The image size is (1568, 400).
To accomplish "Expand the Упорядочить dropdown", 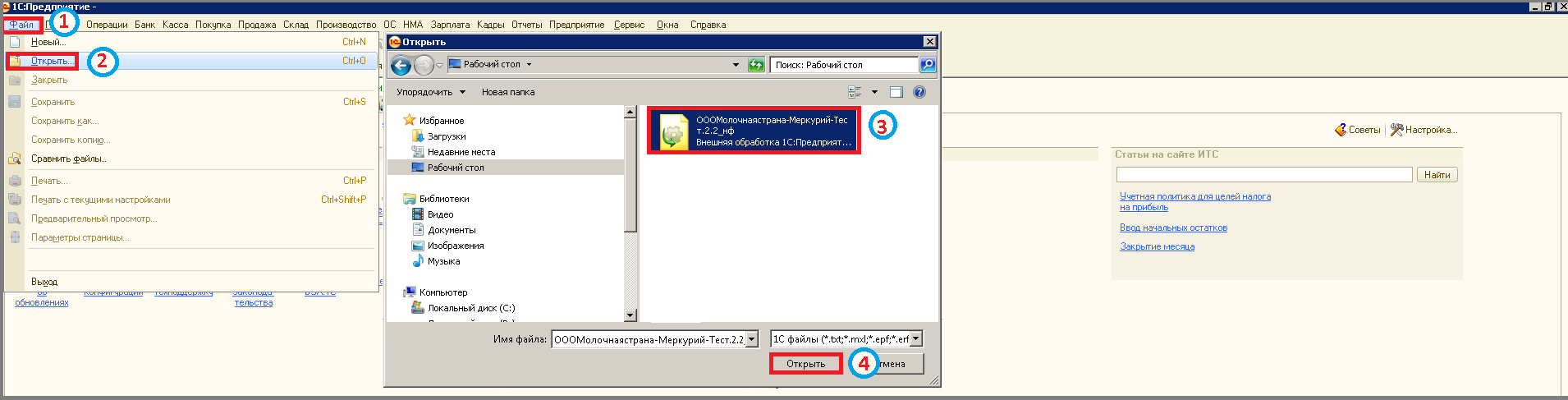I will (x=431, y=92).
